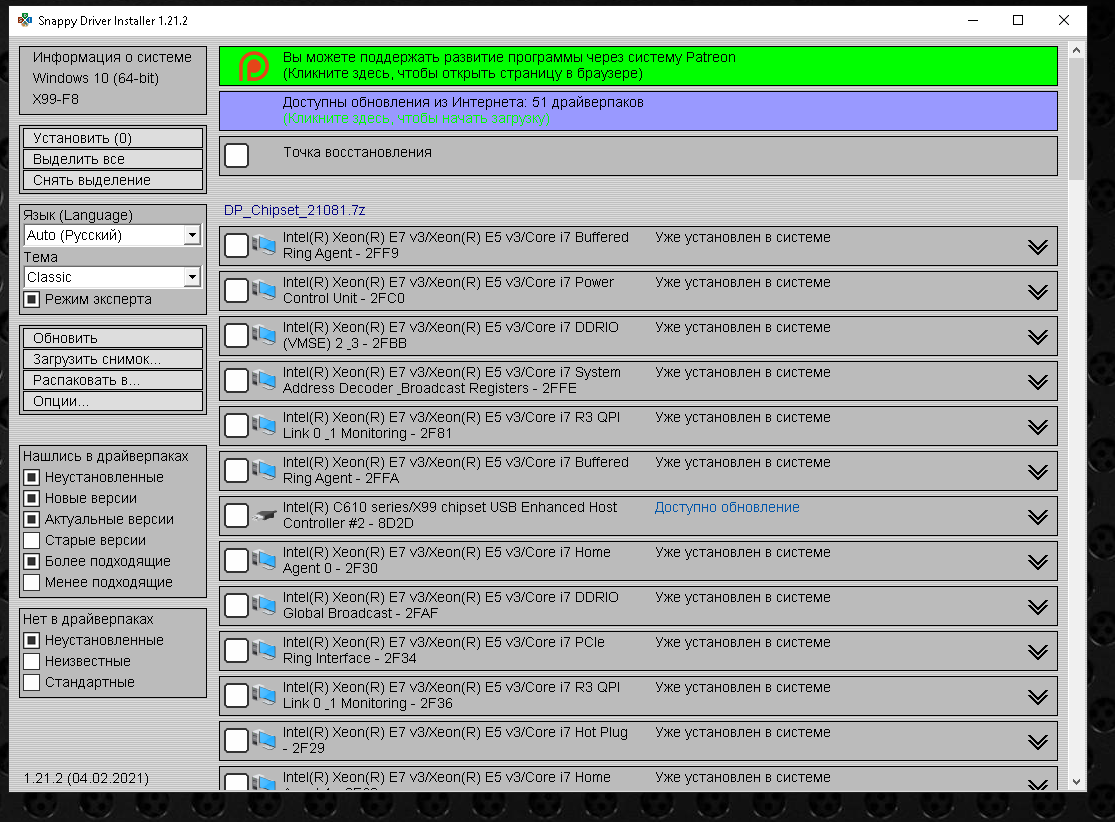The height and width of the screenshot is (822, 1115).
Task: Enable Старые версии filter checkbox
Action: pyautogui.click(x=31, y=540)
